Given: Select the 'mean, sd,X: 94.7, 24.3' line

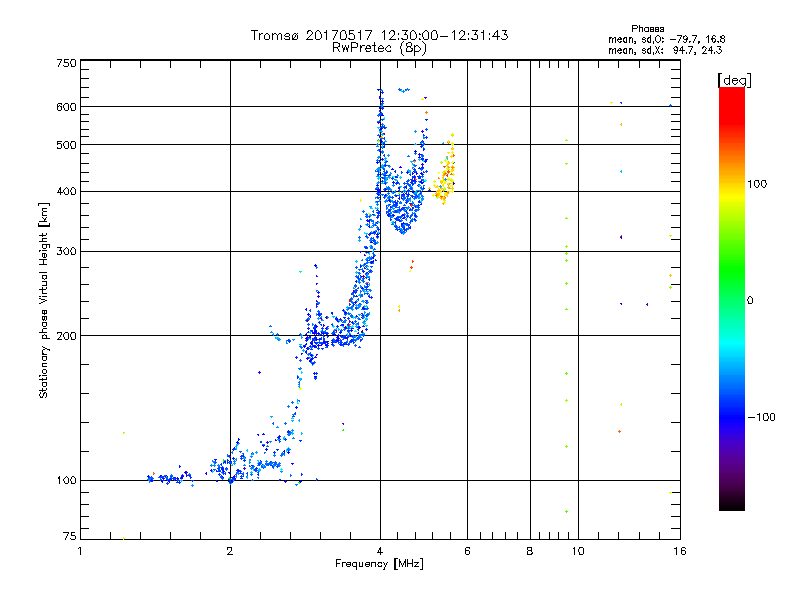Looking at the screenshot, I should pyautogui.click(x=665, y=50).
